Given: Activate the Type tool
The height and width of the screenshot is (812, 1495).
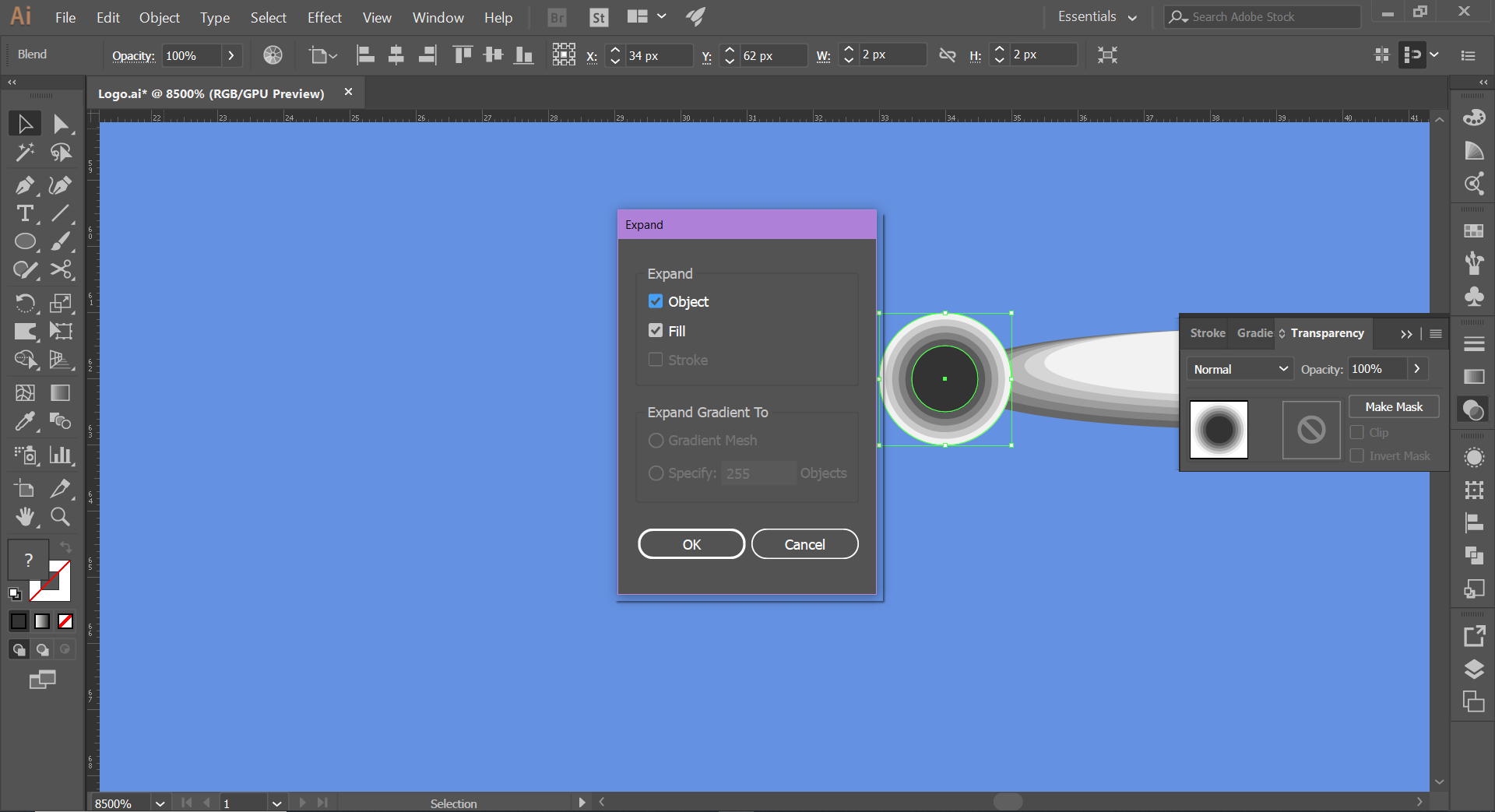Looking at the screenshot, I should coord(25,213).
